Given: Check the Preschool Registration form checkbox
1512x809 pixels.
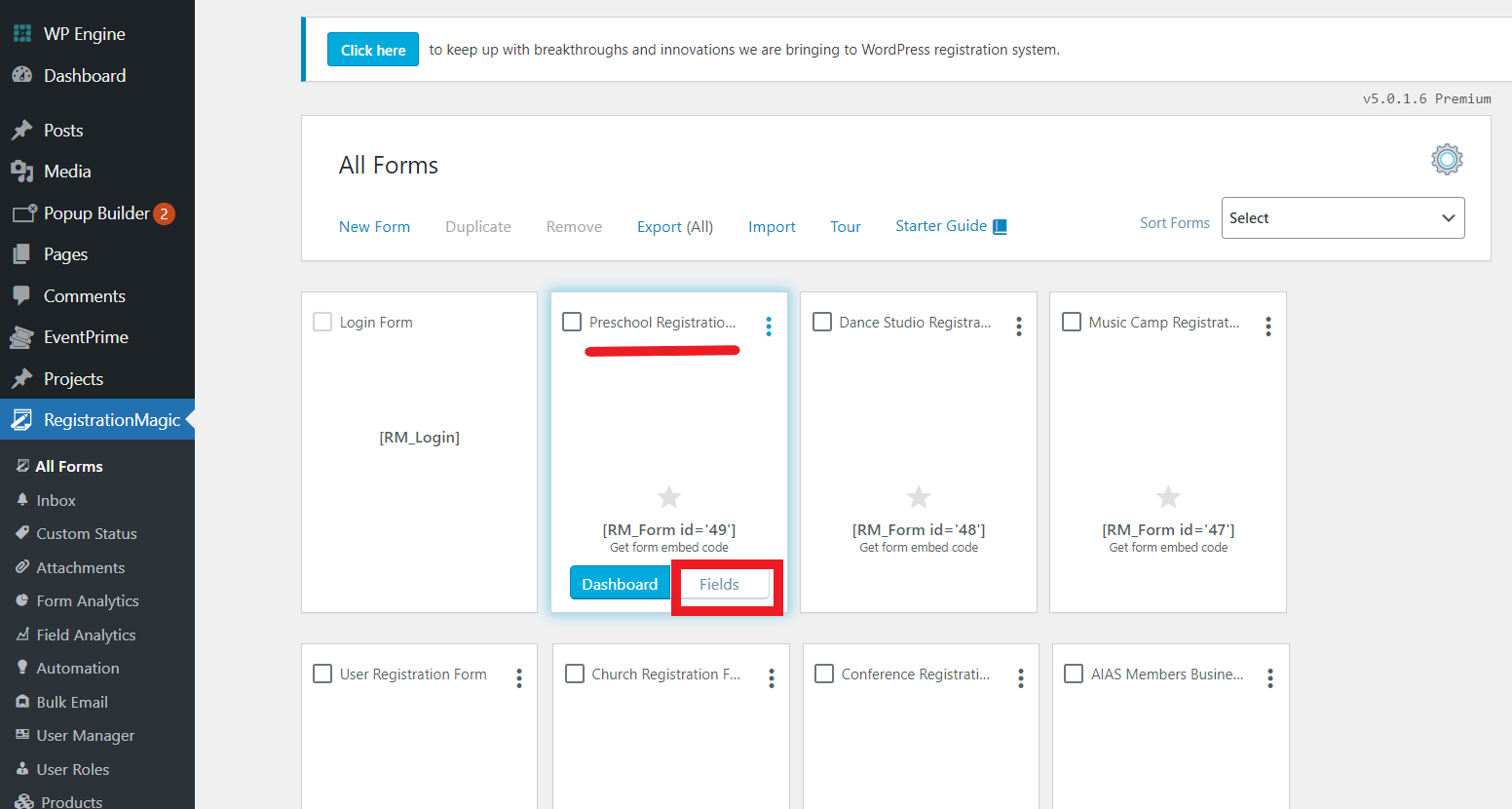Looking at the screenshot, I should tap(572, 322).
